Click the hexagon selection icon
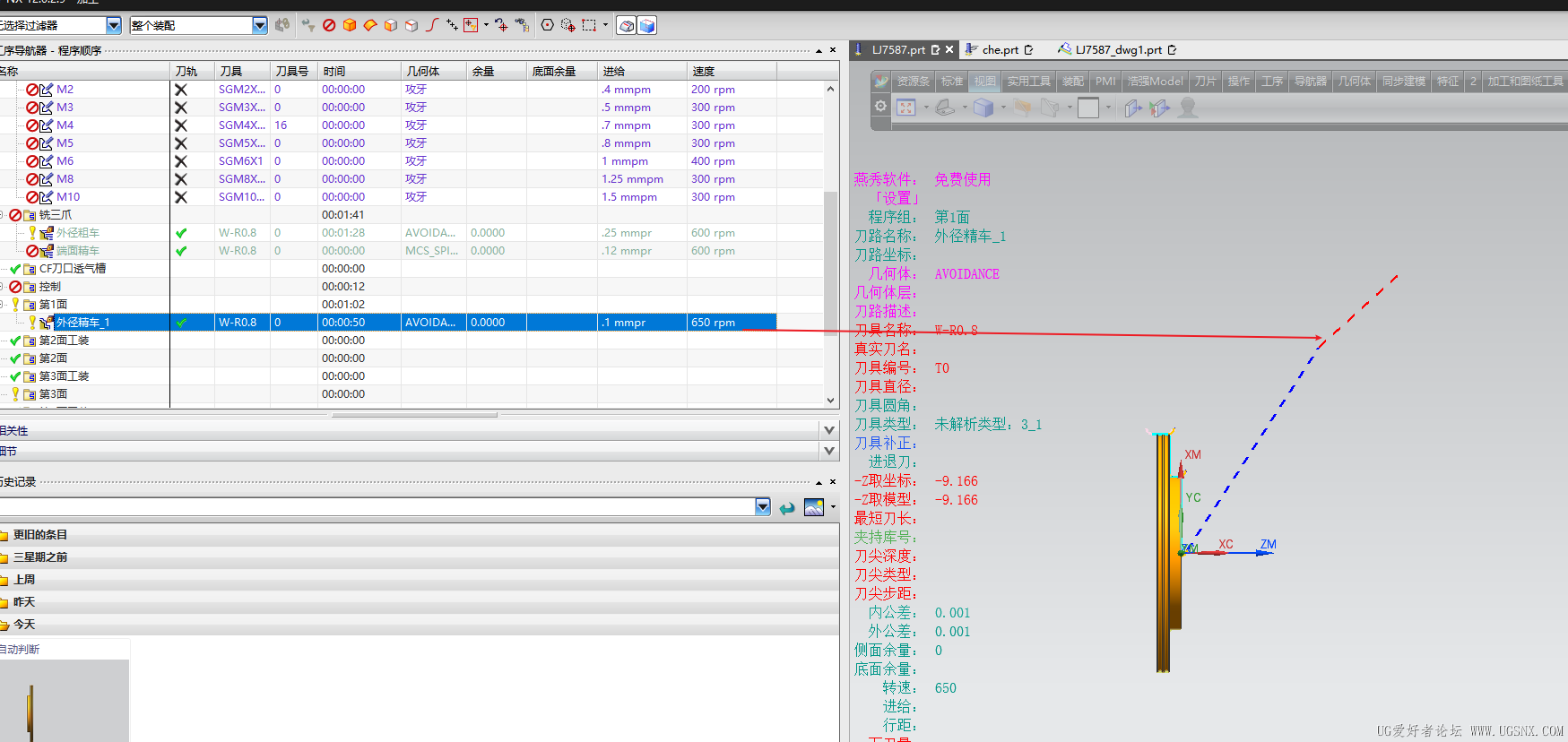The width and height of the screenshot is (1568, 742). pyautogui.click(x=547, y=25)
